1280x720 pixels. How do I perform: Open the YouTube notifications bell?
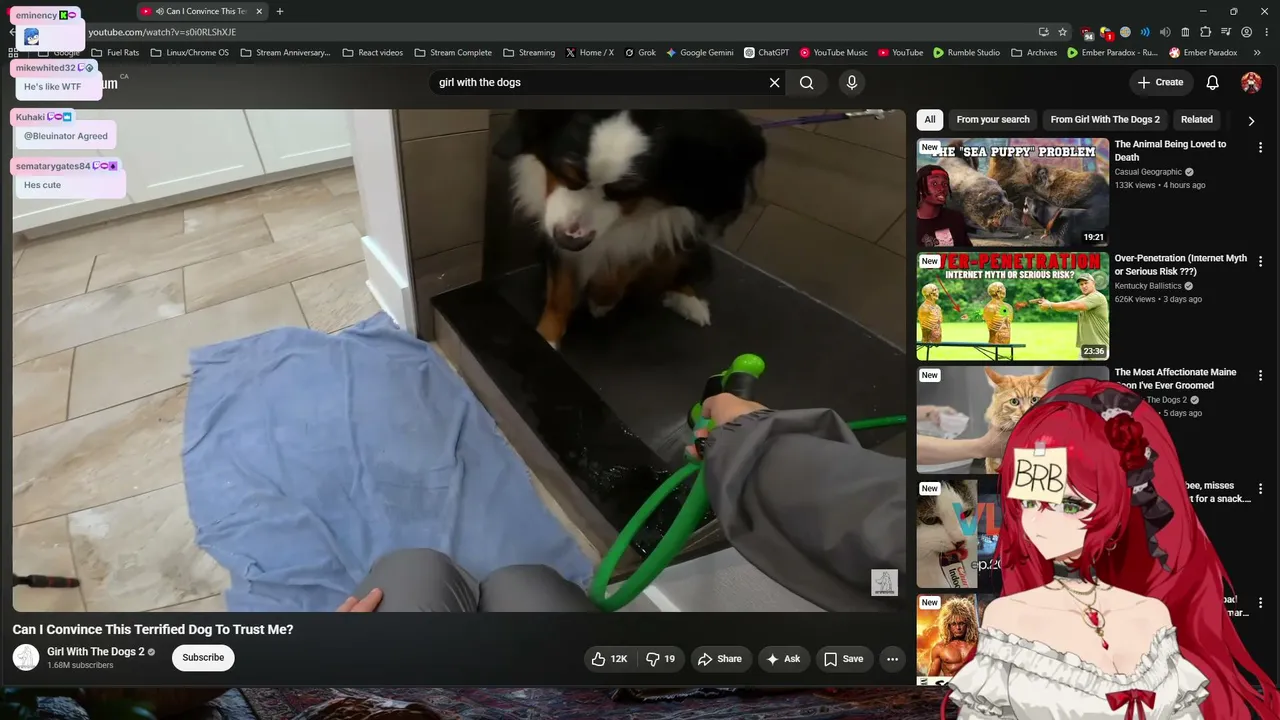pos(1212,83)
